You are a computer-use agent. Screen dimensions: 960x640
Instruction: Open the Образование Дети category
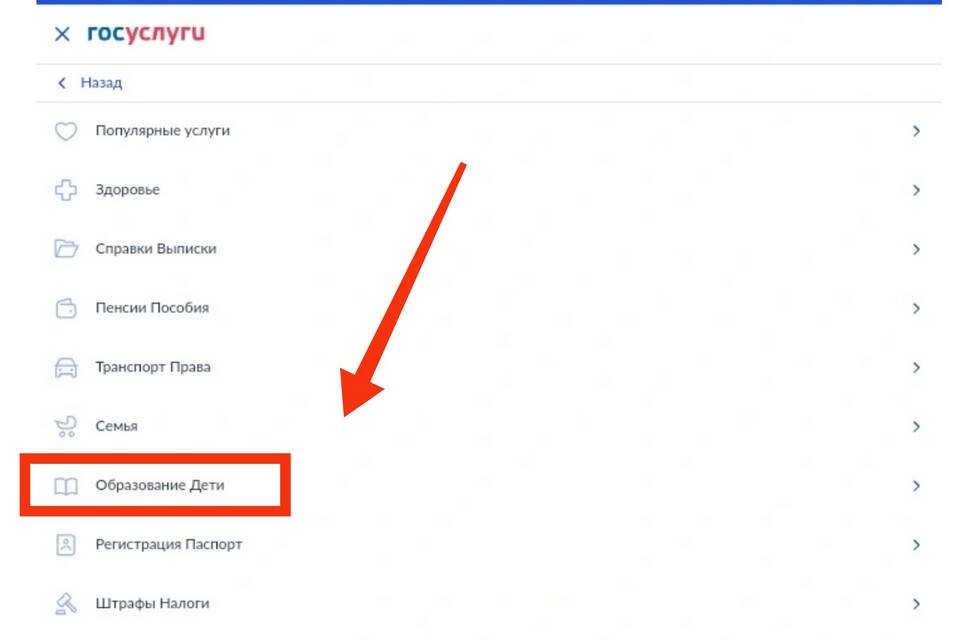click(489, 486)
